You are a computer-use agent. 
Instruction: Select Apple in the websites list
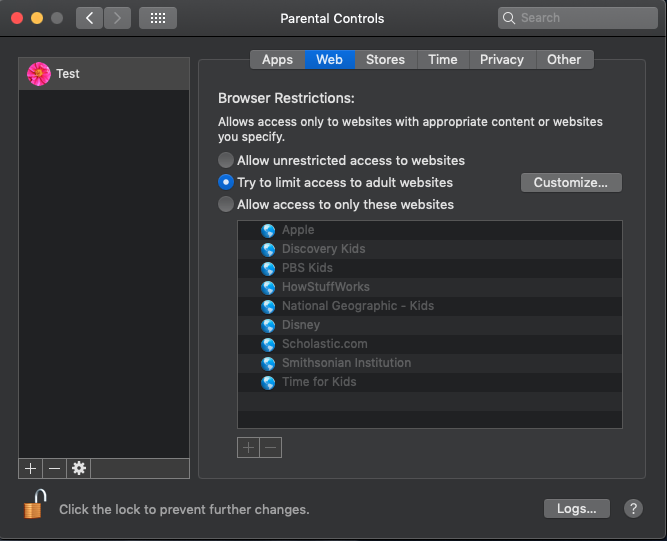[430, 230]
